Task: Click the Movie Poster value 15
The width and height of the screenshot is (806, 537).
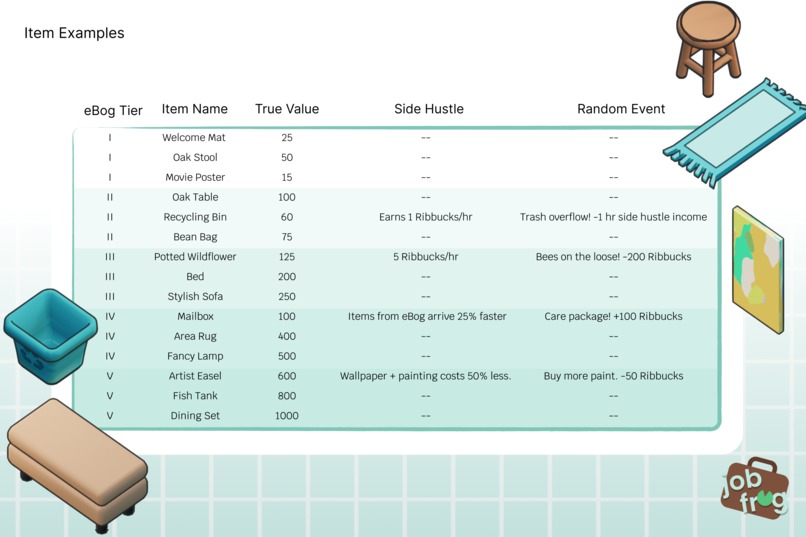Action: tap(287, 177)
